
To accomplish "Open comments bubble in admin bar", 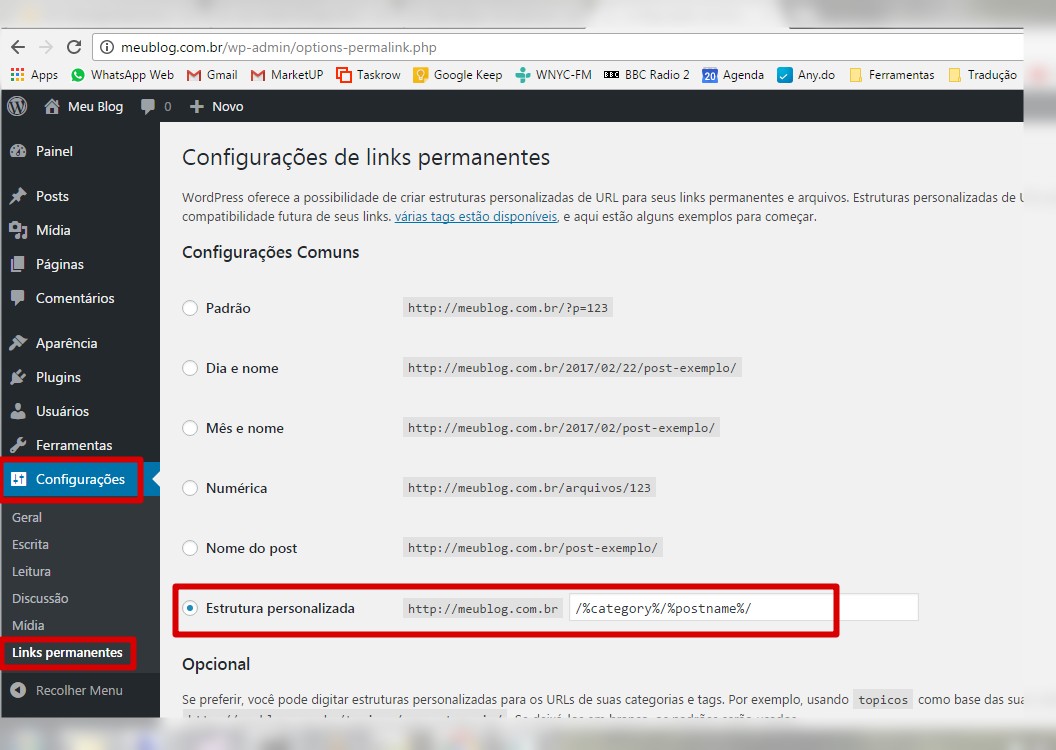I will (156, 106).
